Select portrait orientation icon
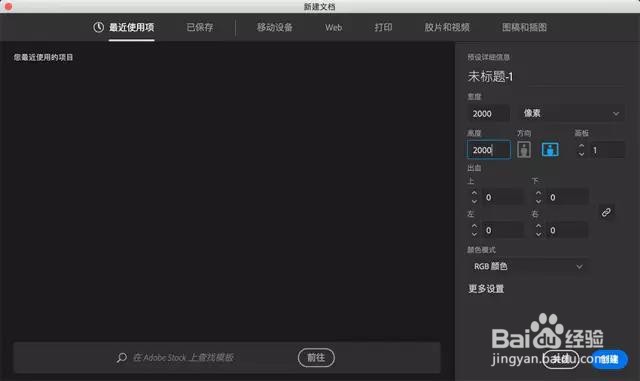 (x=524, y=149)
